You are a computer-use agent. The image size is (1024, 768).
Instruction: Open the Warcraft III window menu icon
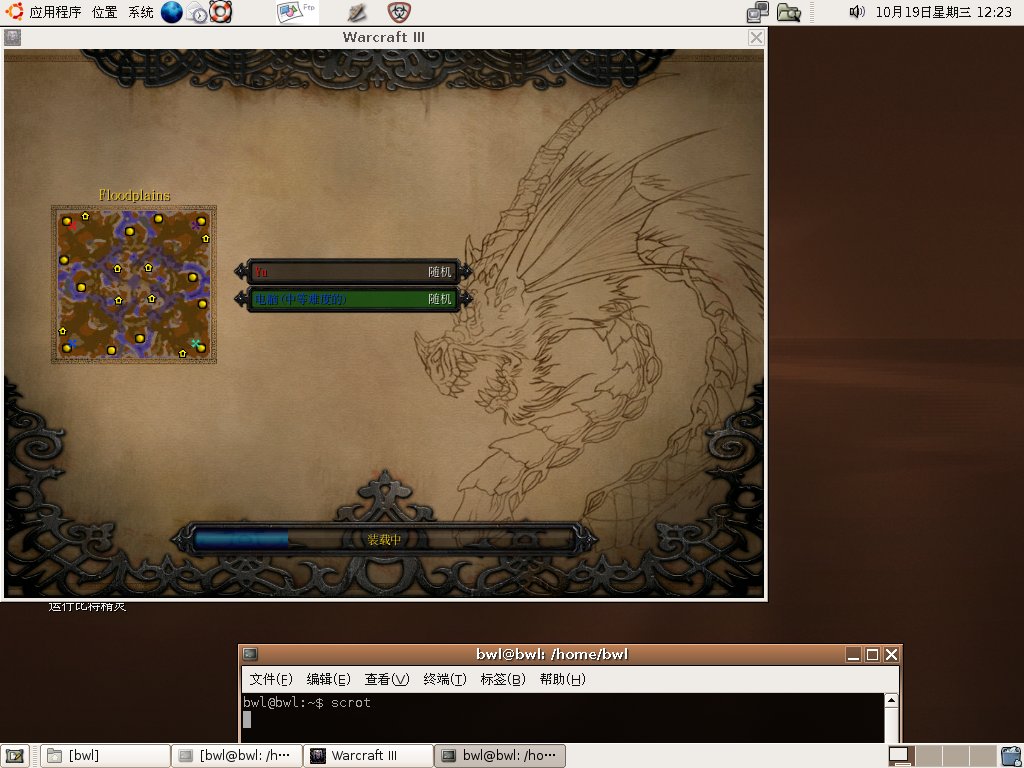coord(12,37)
